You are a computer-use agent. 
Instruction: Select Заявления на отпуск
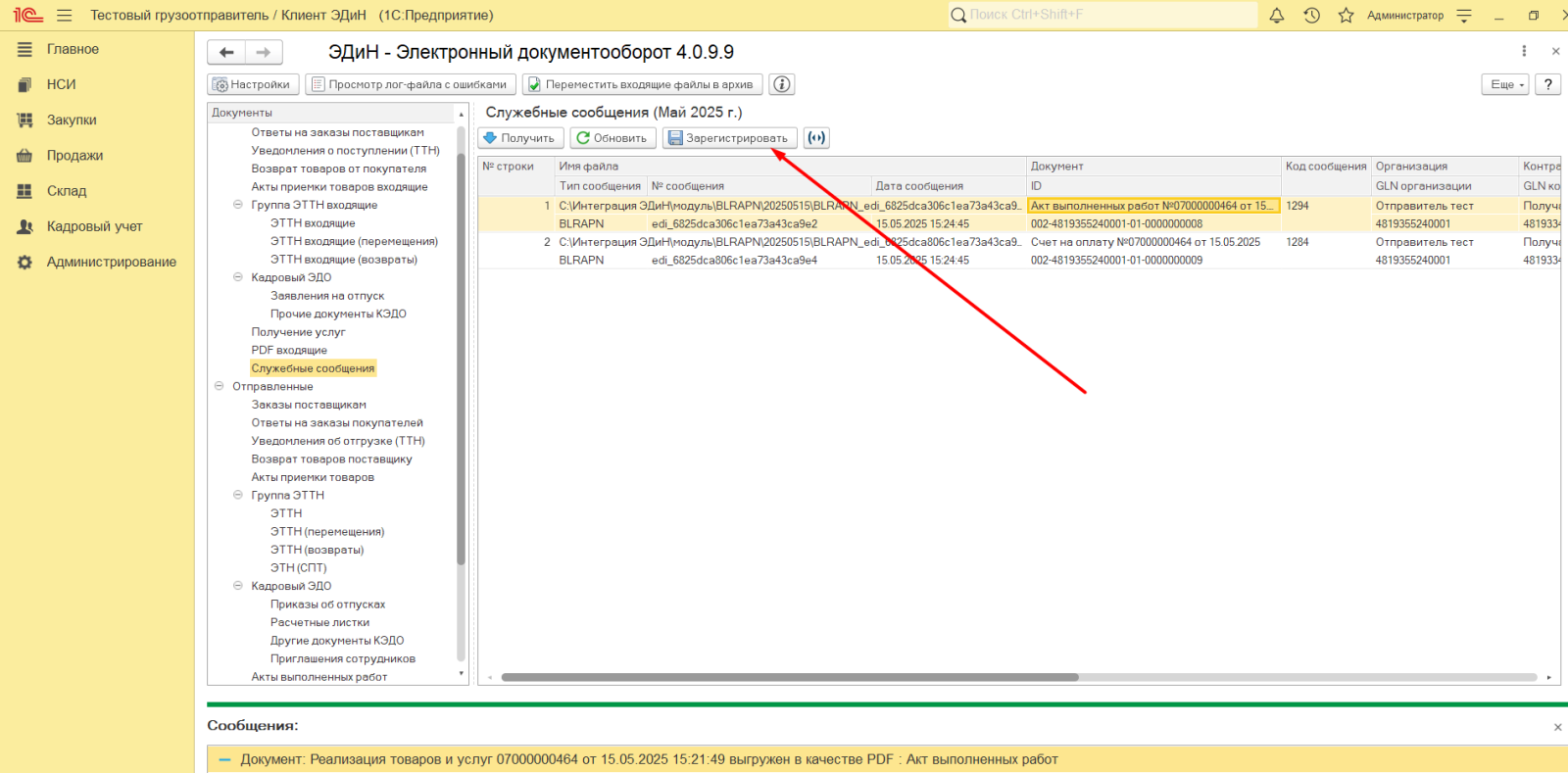click(x=327, y=296)
